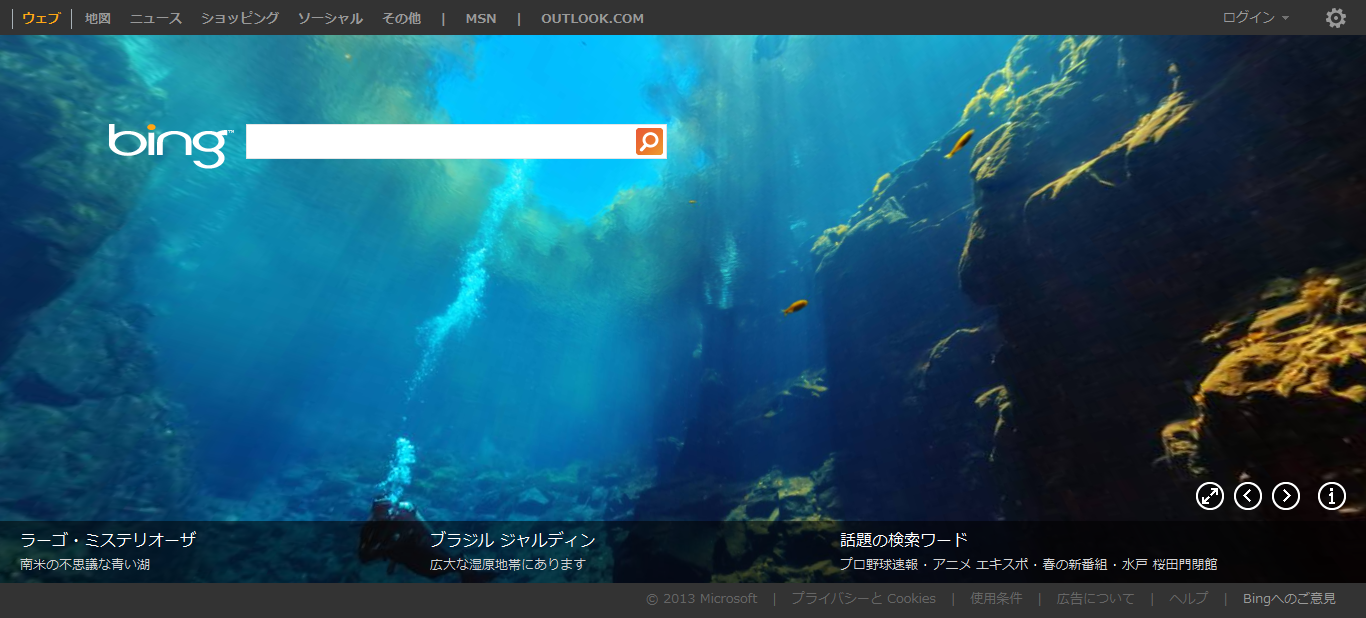Show image info via the i icon

click(1331, 496)
